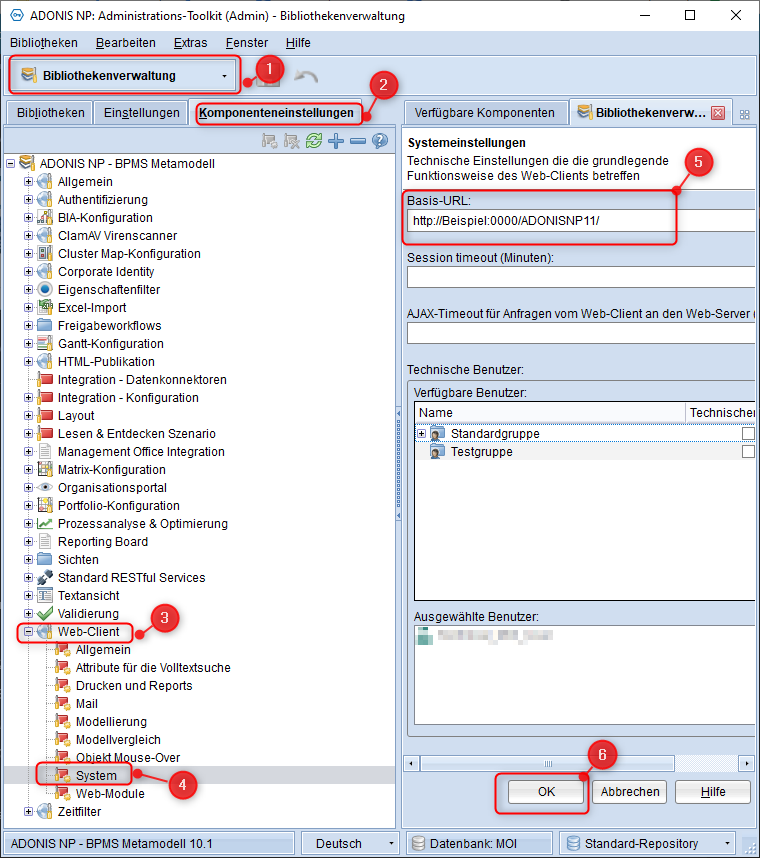Click the Eigenschaftenfilter blue circle icon

45,289
